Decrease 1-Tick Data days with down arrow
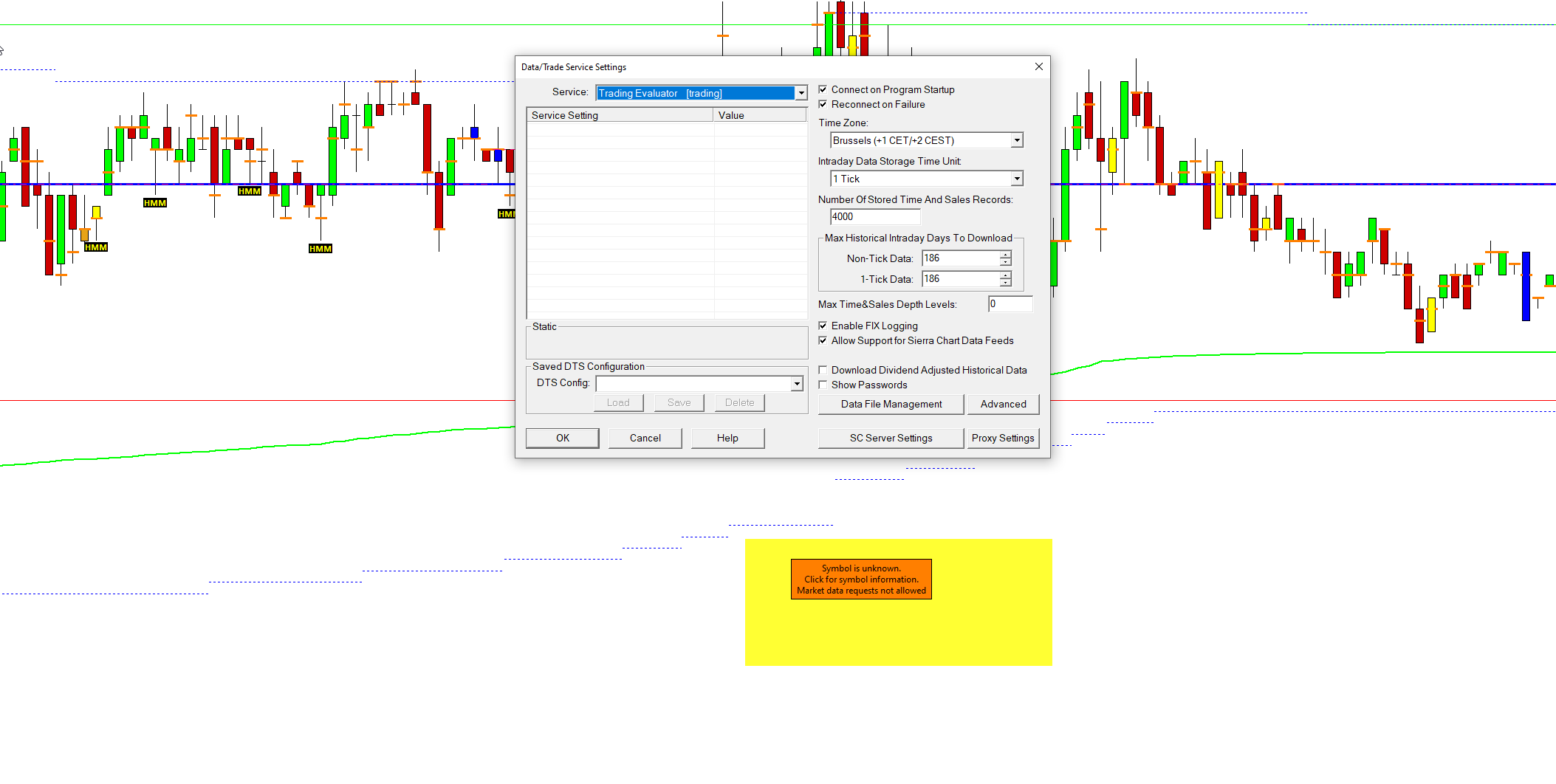 1005,283
